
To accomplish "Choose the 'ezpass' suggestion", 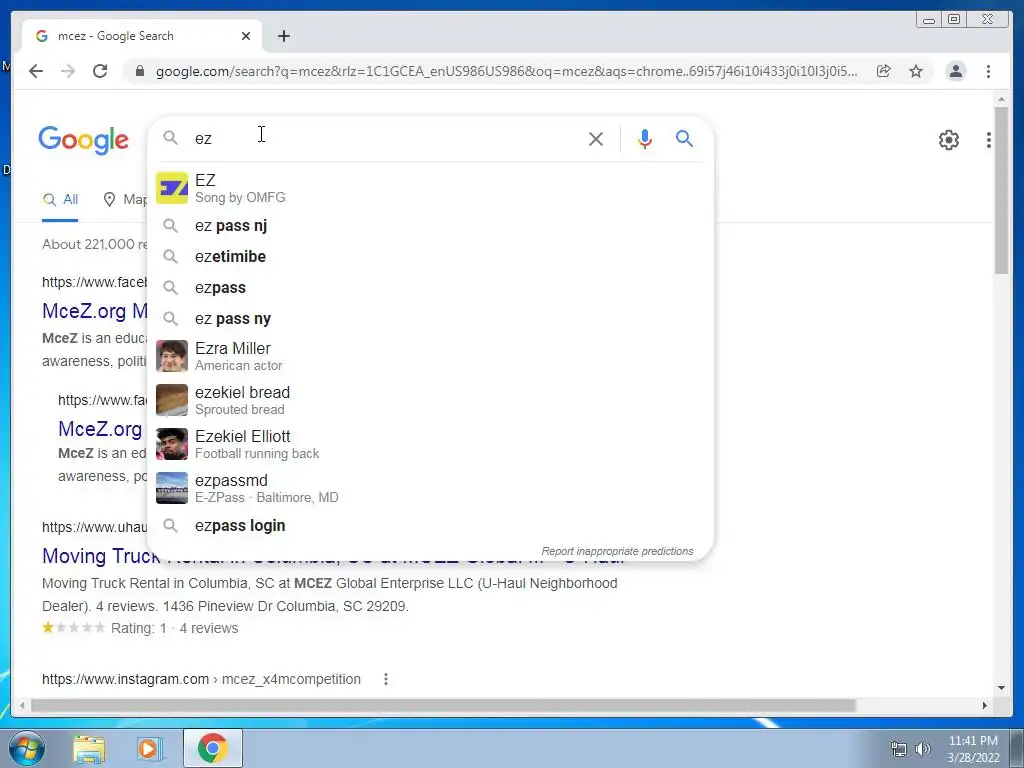I will pos(430,288).
